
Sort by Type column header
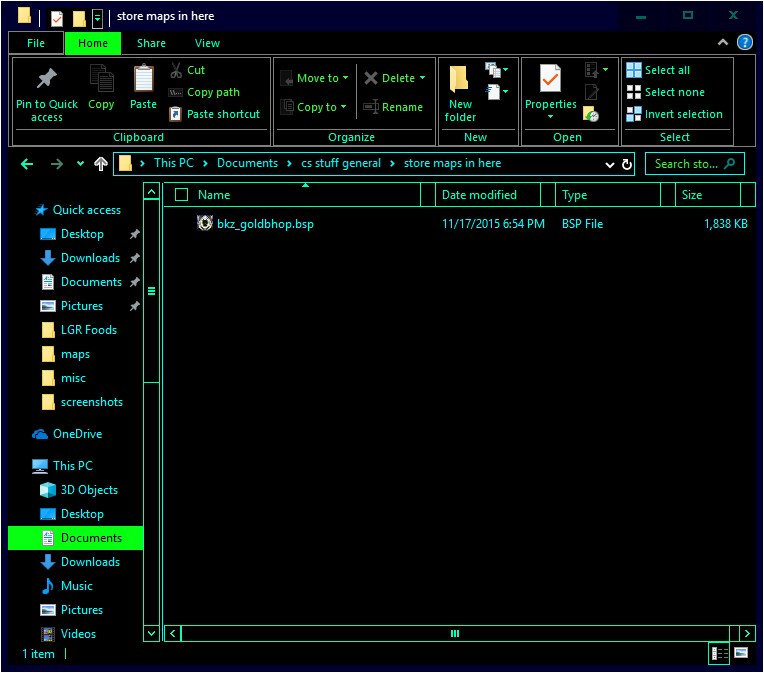click(608, 195)
